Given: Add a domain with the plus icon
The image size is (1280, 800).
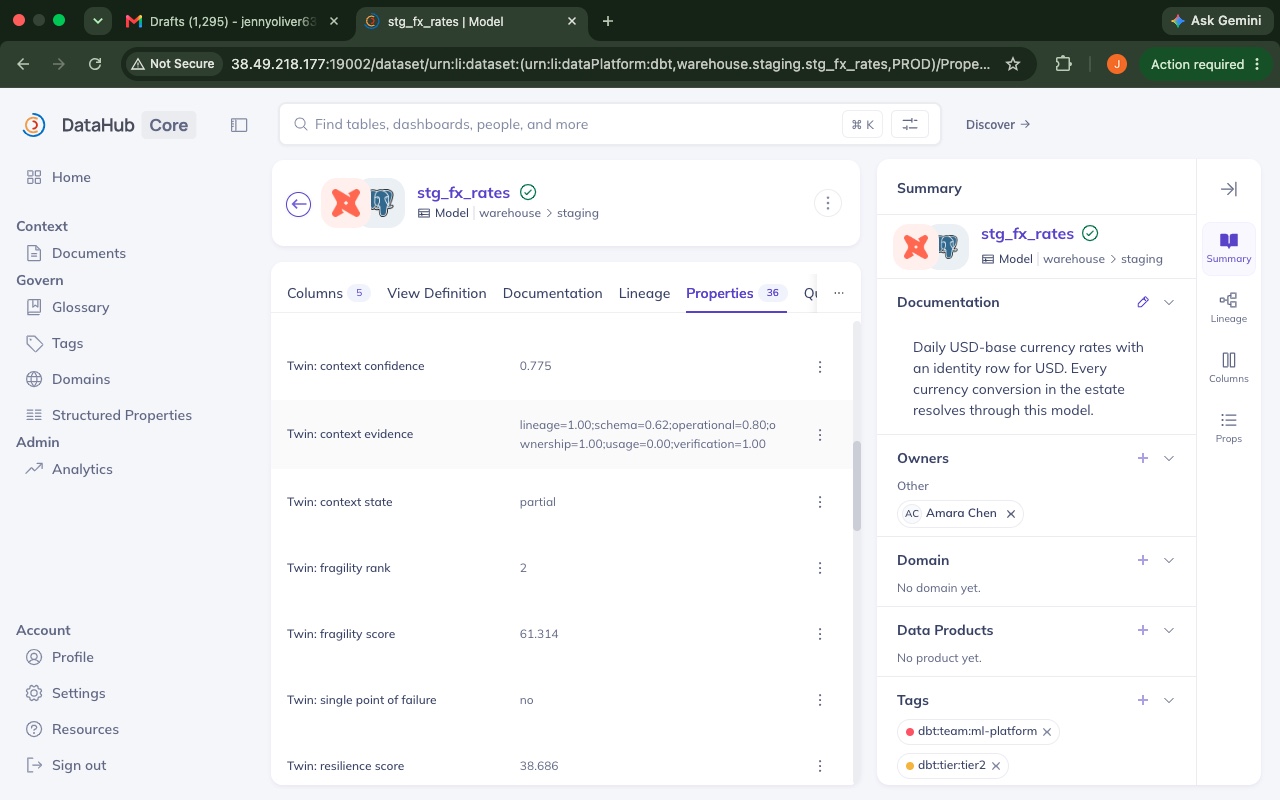Looking at the screenshot, I should [1143, 560].
